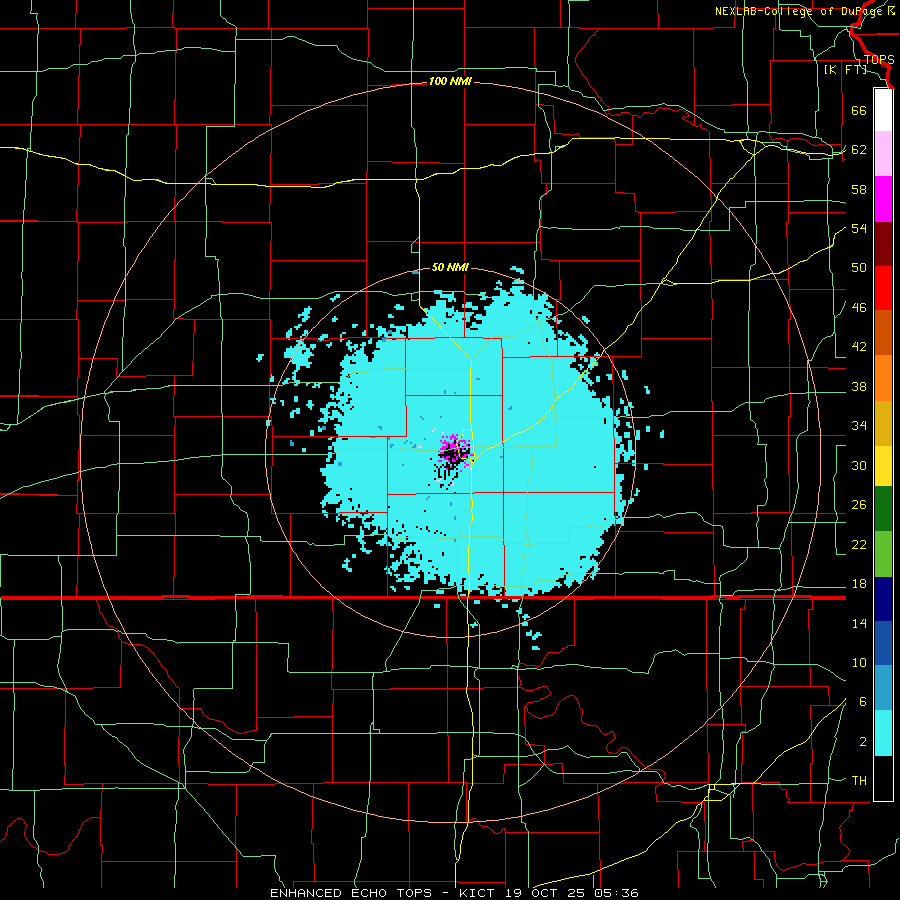Click the '62' legend value label
This screenshot has width=900, height=900.
(859, 150)
